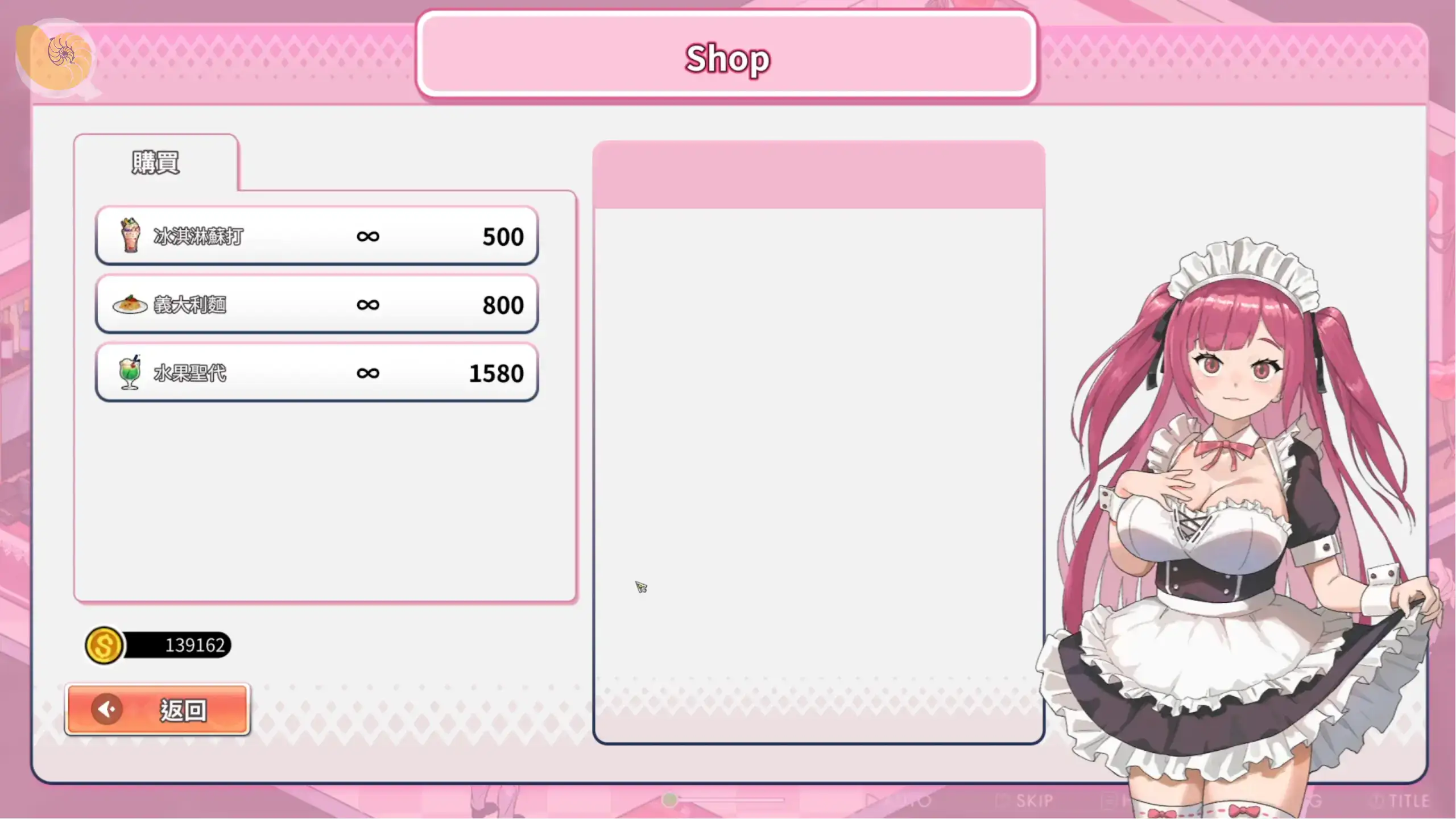Click the spaghetti plate icon
The height and width of the screenshot is (819, 1456).
point(130,305)
